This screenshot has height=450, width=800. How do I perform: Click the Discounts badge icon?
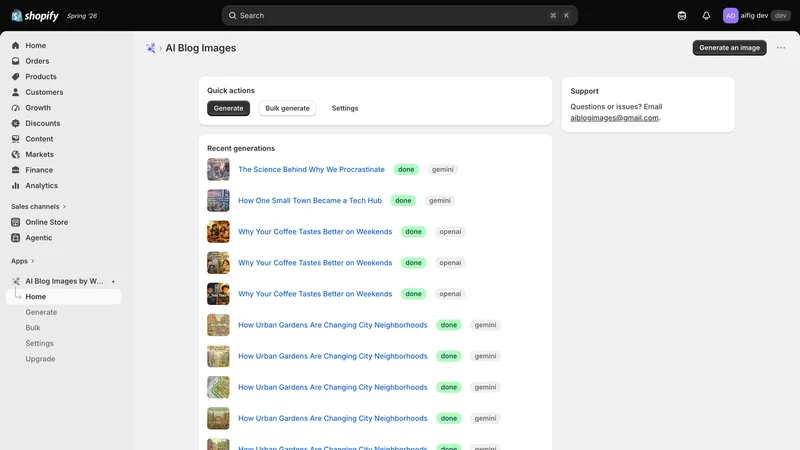pyautogui.click(x=15, y=123)
